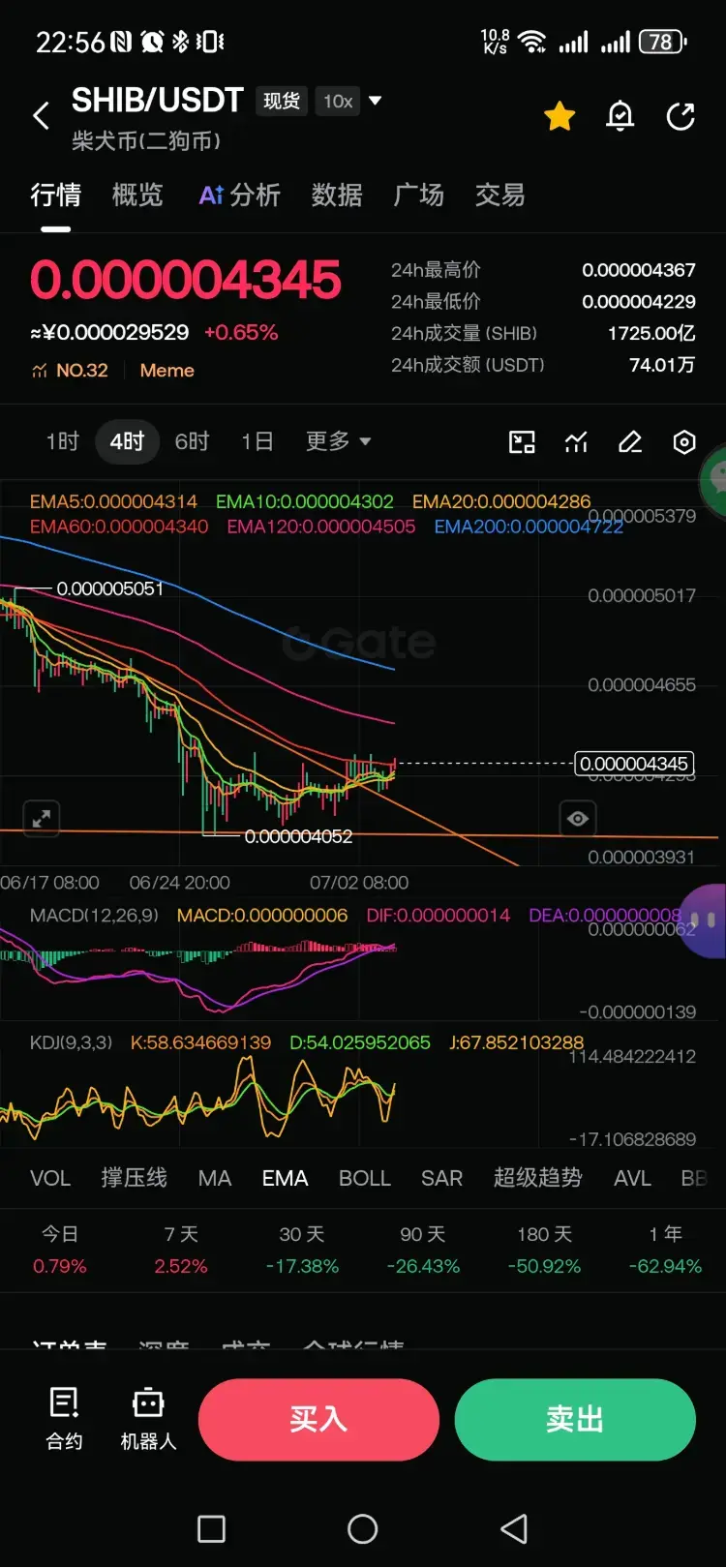Screen dimensions: 726x1568
Task: Open the AI 分析 tab
Action: (x=239, y=196)
